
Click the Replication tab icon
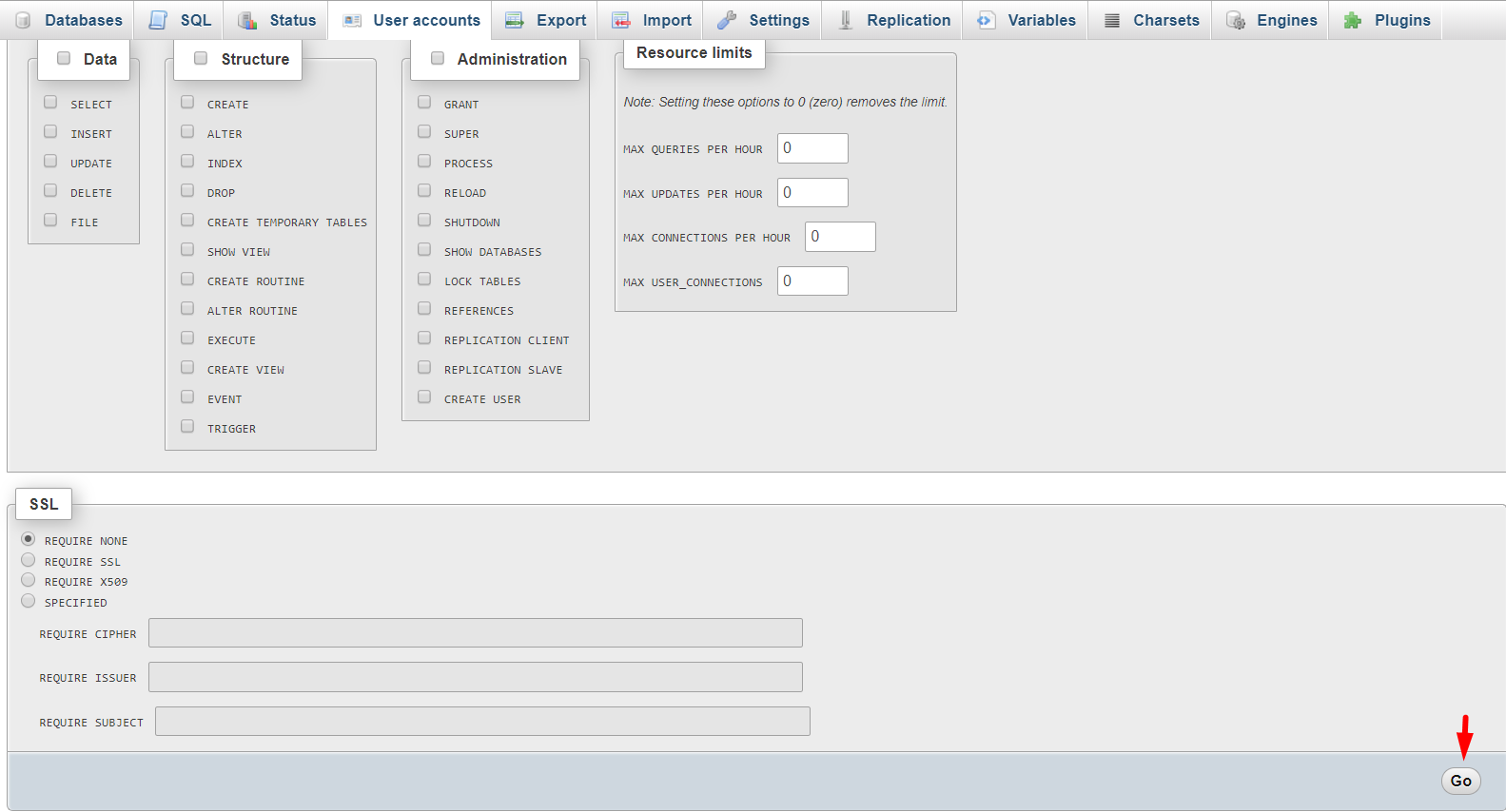[x=845, y=20]
